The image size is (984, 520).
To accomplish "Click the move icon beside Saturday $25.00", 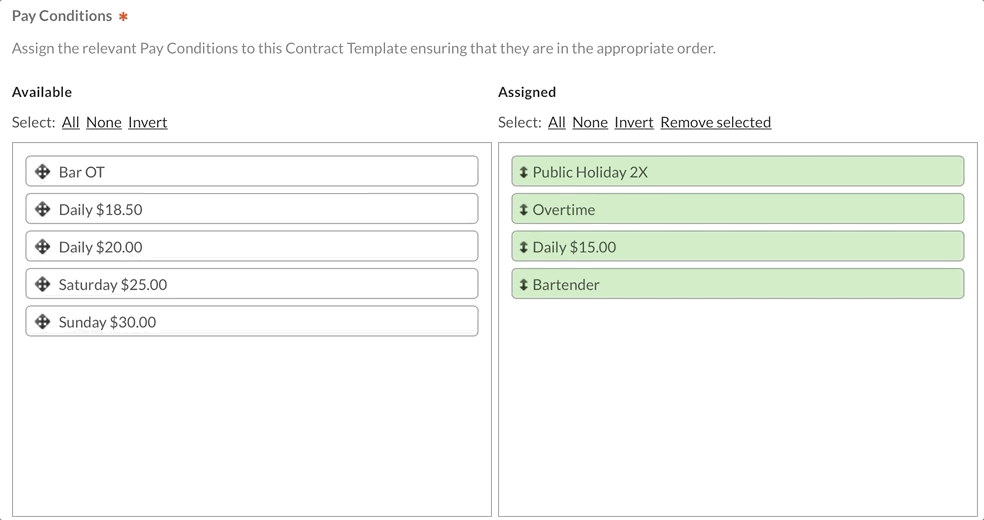I will point(43,285).
